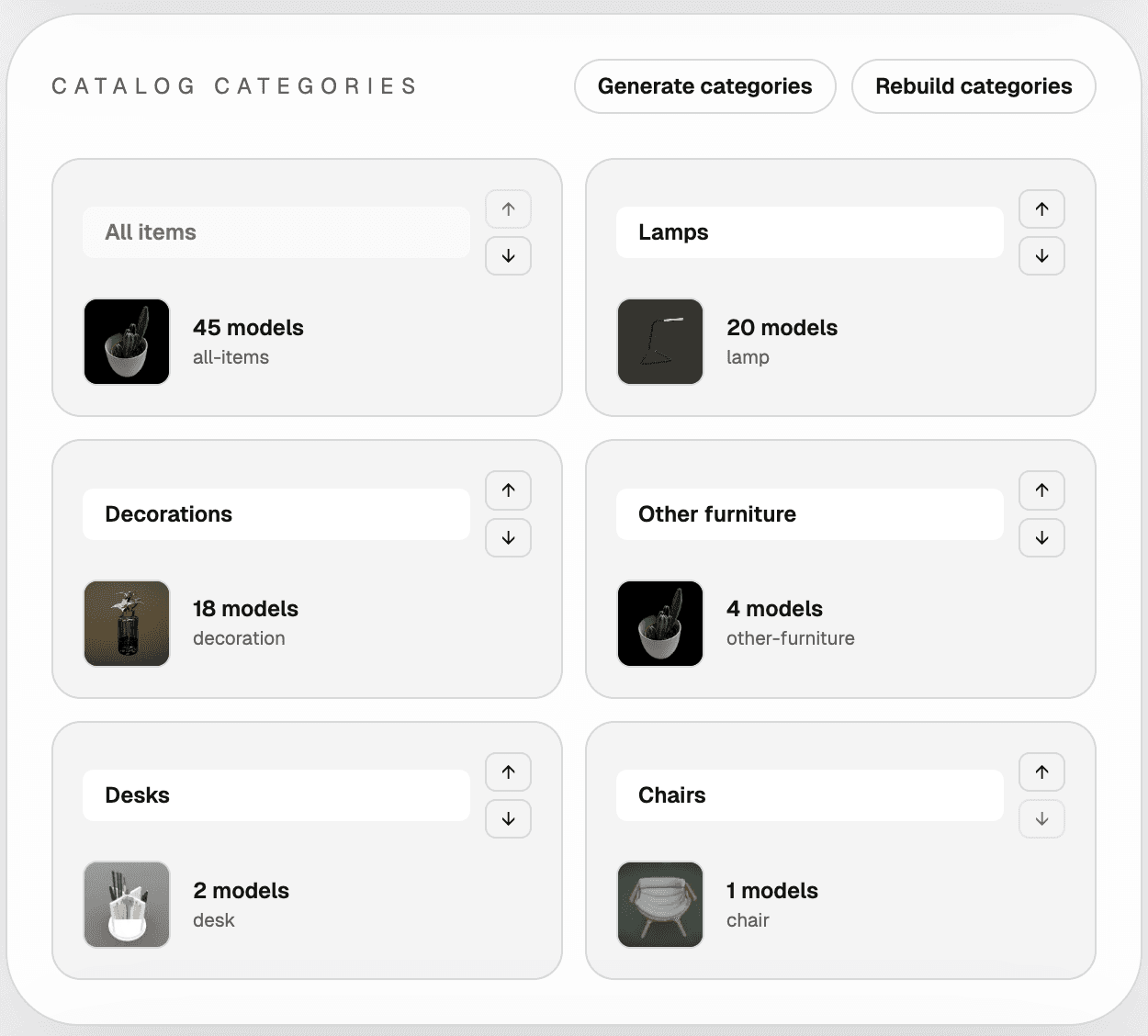Move the Desks category down
Image resolution: width=1148 pixels, height=1036 pixels.
(x=508, y=819)
